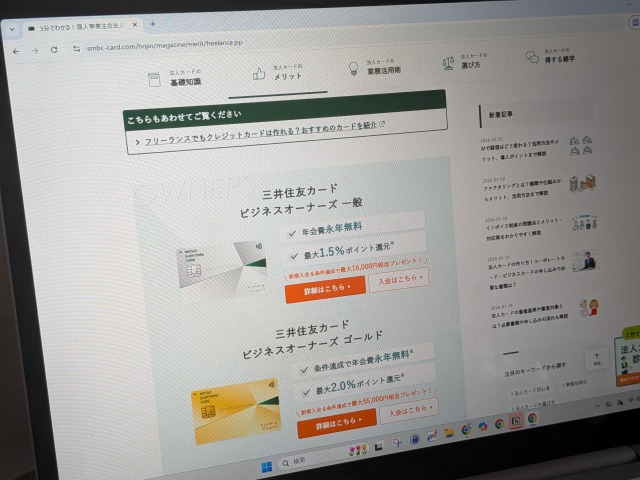Click the thumbs-up icon beside メリット
Screen dimensions: 640x480
(259, 74)
